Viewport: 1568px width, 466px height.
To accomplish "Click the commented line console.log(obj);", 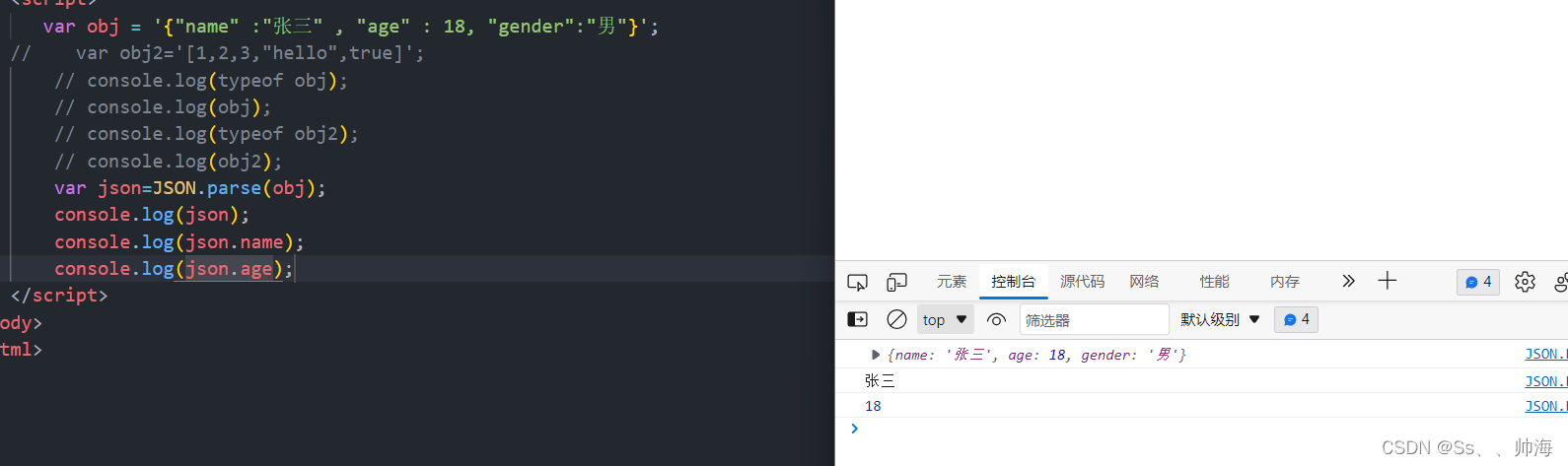I will click(163, 107).
